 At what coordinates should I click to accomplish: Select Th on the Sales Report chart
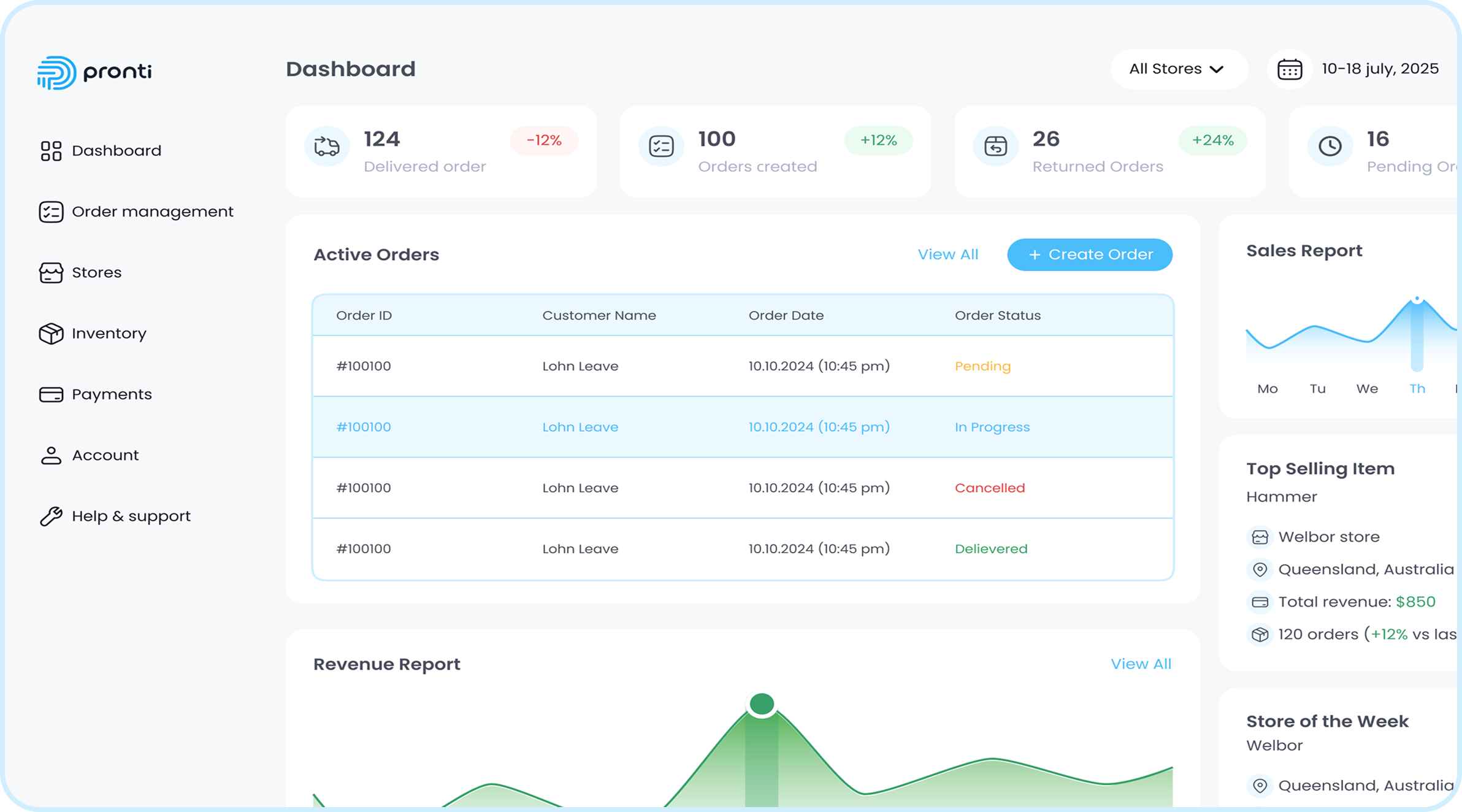coord(1417,388)
